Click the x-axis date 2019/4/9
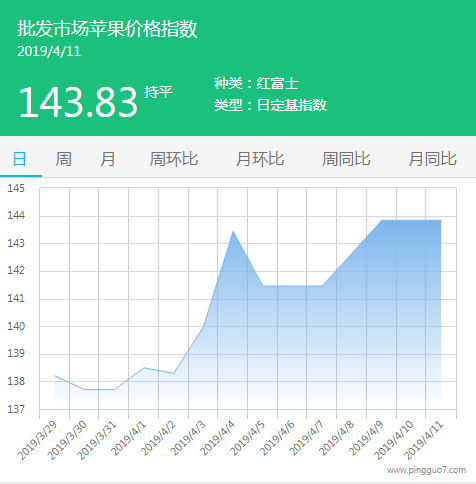Screen dimensions: 476x484 (x=366, y=438)
